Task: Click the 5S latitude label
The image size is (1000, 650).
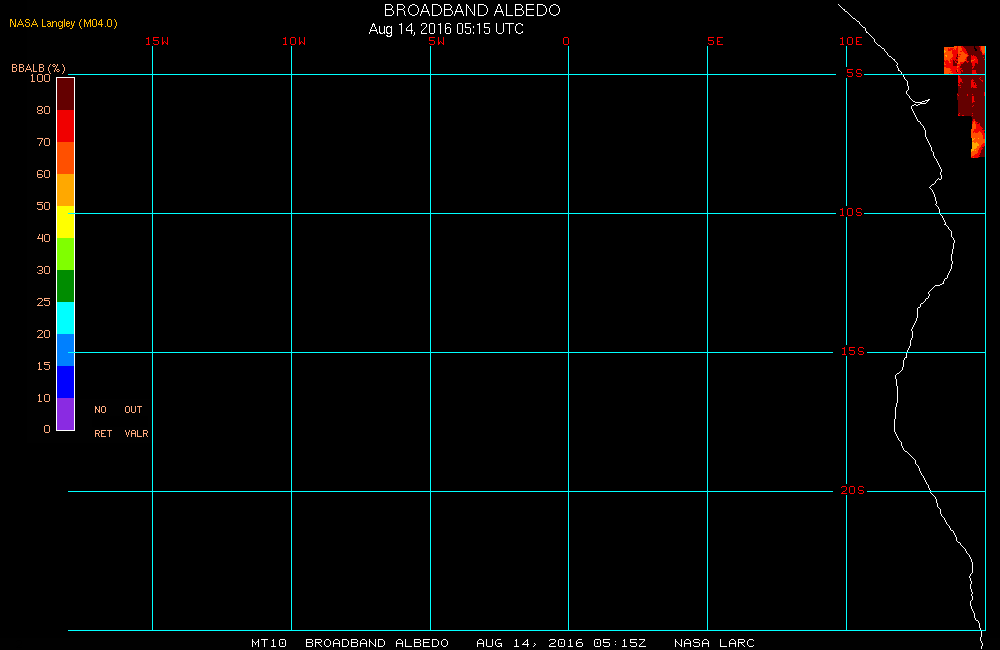Action: coord(855,73)
